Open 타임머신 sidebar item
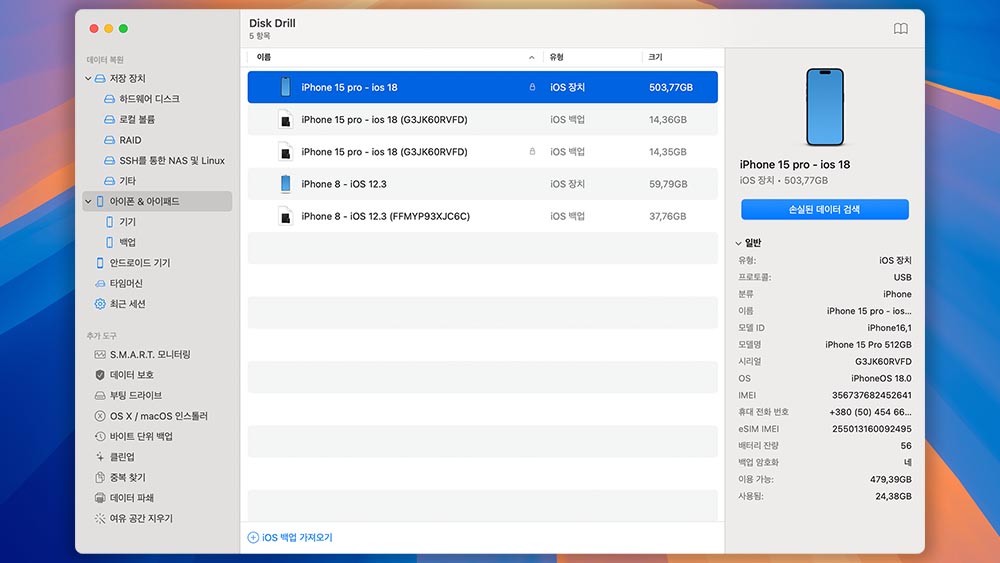Screen dimensions: 1000x563 pyautogui.click(x=125, y=283)
